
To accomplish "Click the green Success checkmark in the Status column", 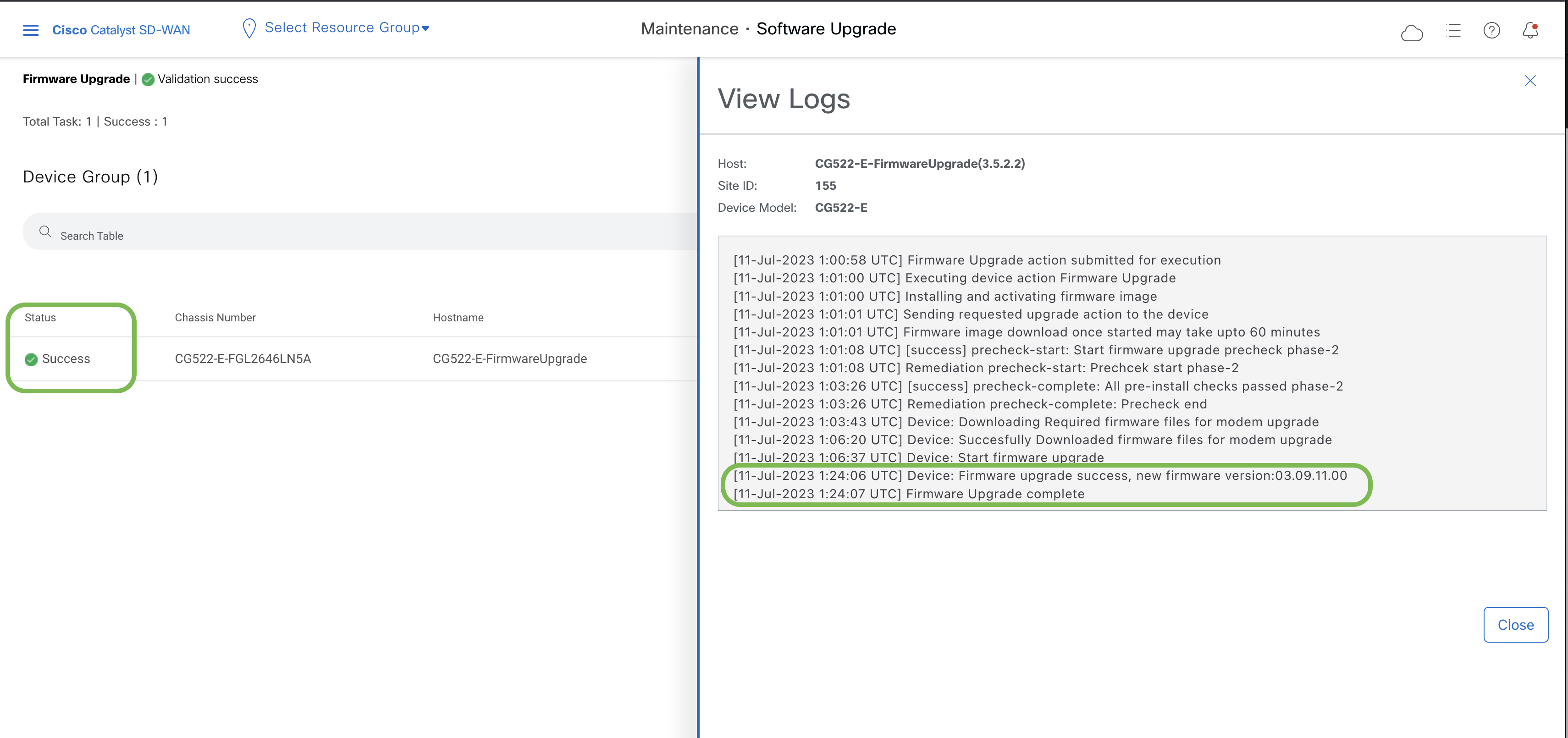I will (x=30, y=359).
